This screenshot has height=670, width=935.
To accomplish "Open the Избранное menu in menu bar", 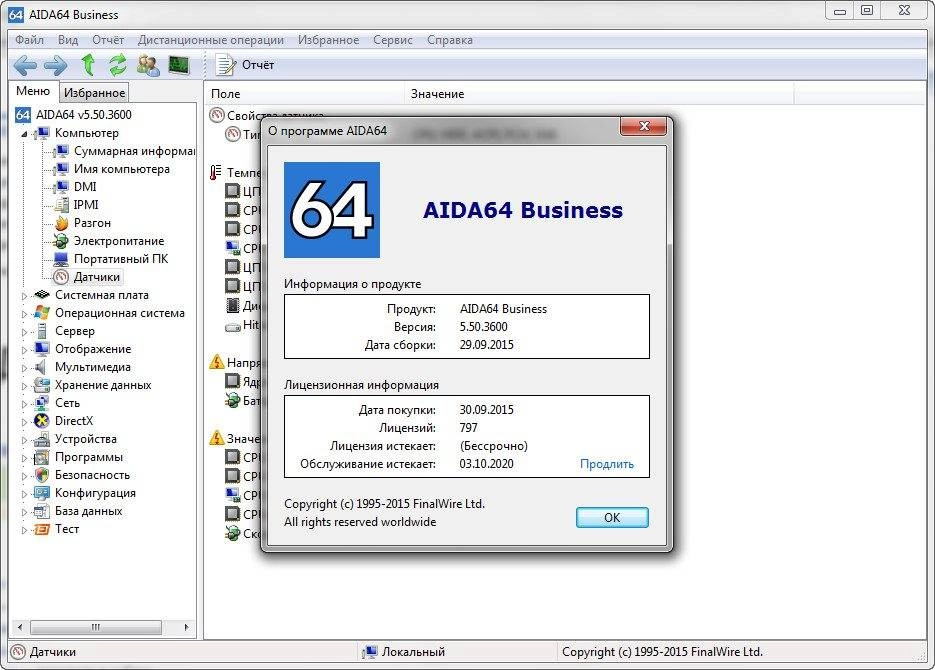I will click(329, 40).
